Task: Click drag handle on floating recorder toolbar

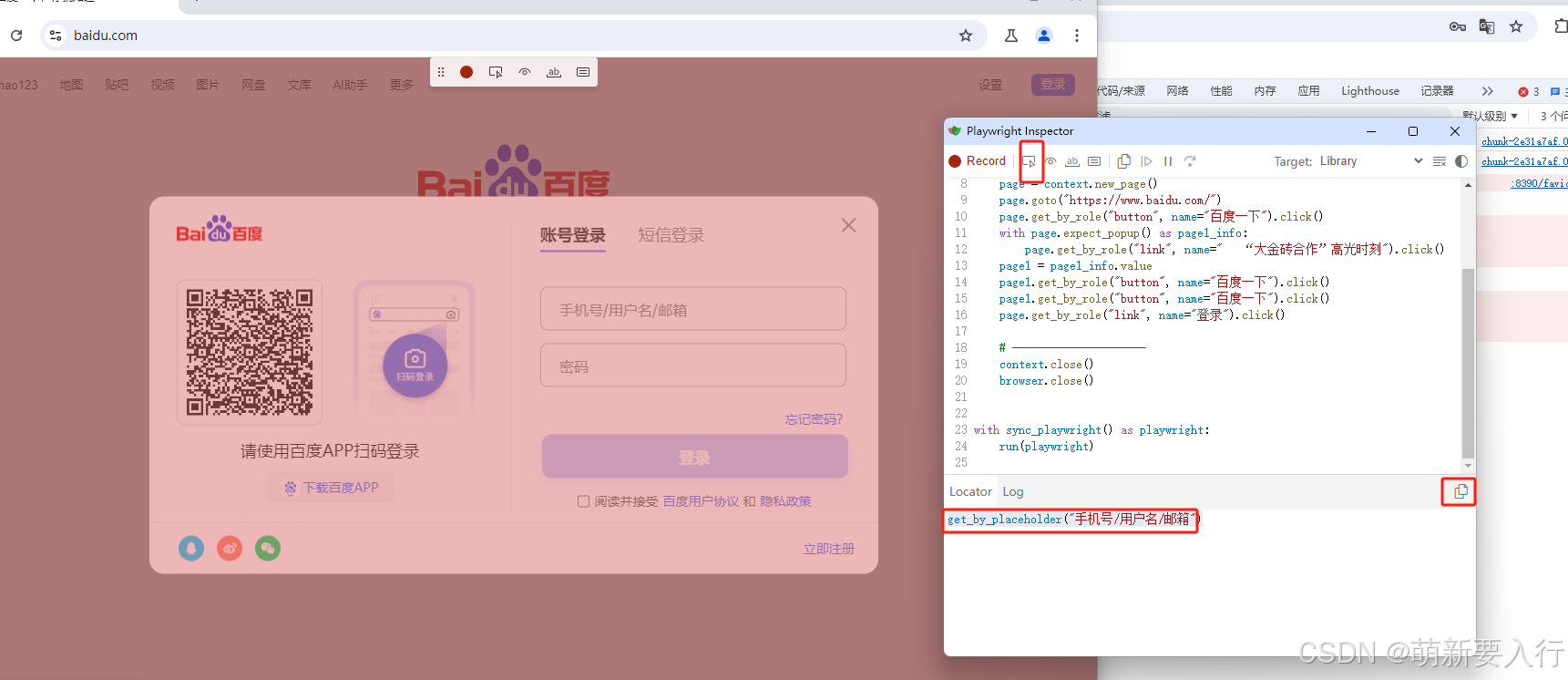Action: (x=441, y=72)
